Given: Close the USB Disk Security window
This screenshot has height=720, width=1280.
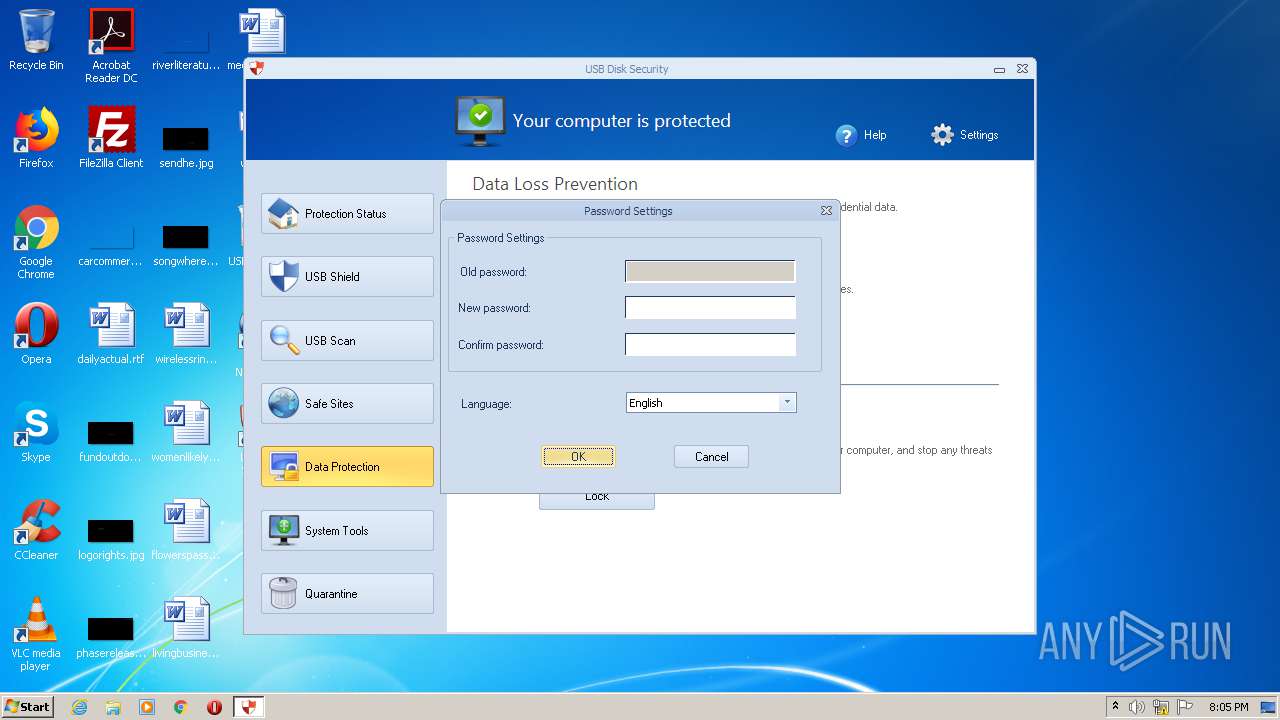Looking at the screenshot, I should 1022,69.
